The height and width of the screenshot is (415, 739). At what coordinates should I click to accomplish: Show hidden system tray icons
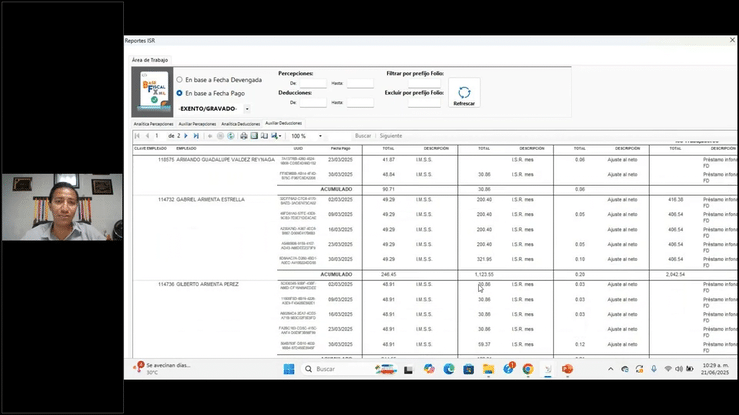611,369
